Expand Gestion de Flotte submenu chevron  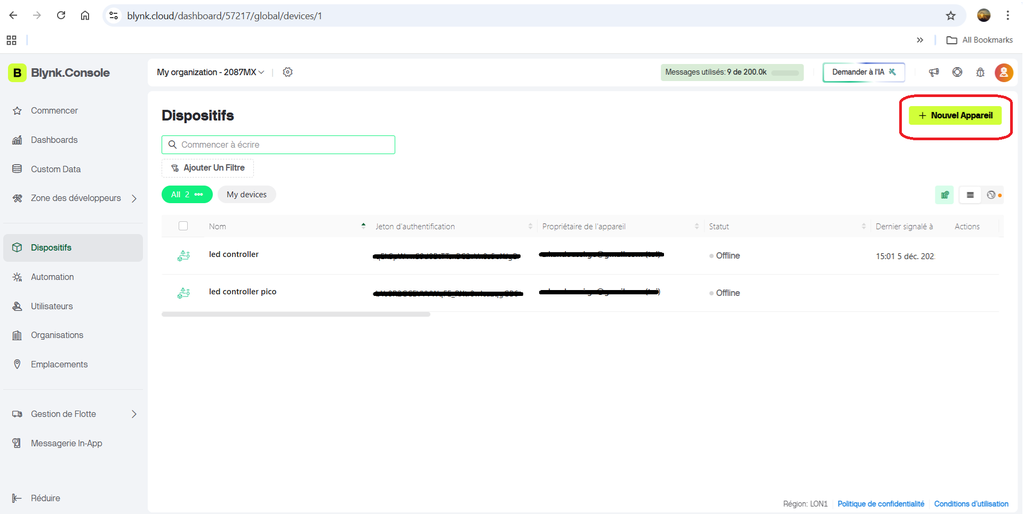coord(134,414)
